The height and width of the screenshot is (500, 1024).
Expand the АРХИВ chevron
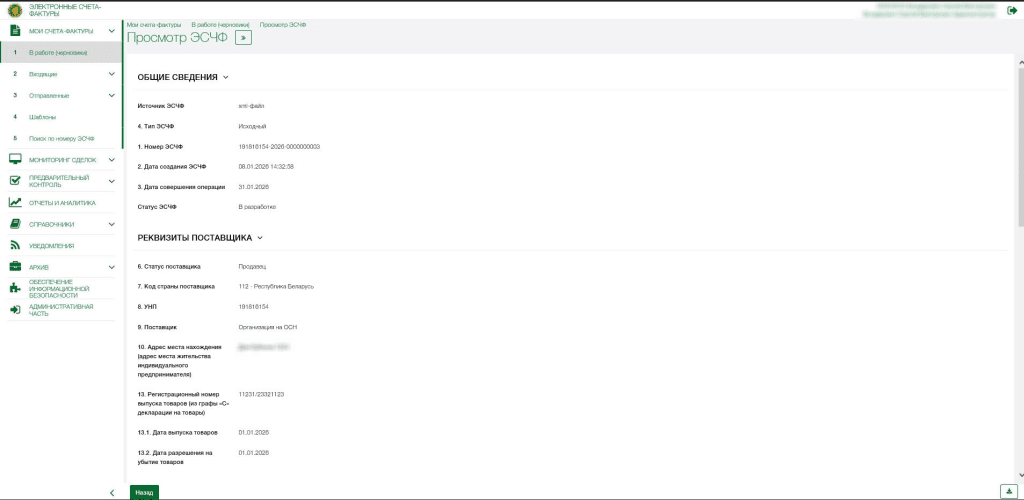click(x=112, y=267)
